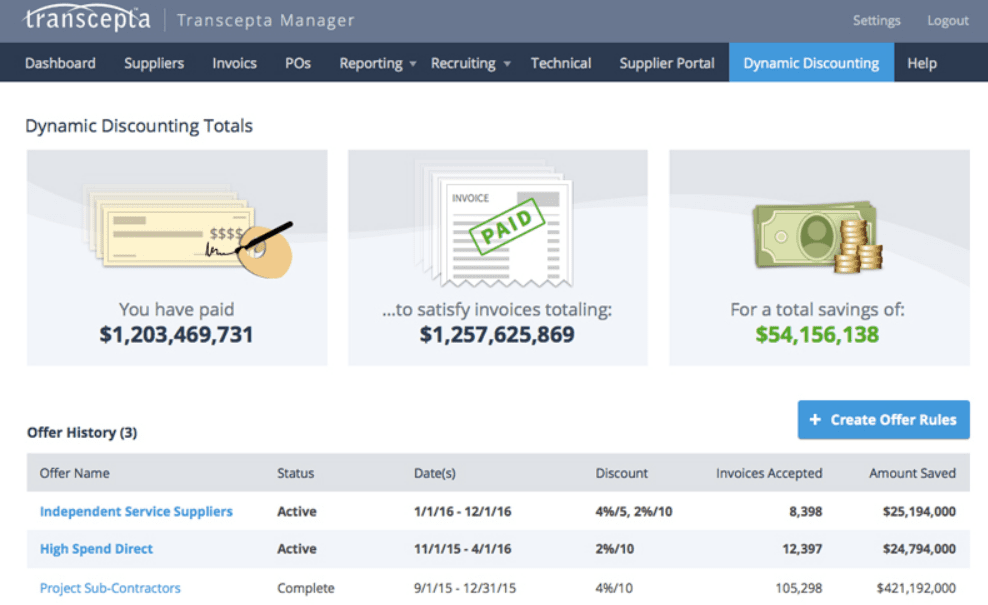The width and height of the screenshot is (988, 605).
Task: Select the Suppliers tab
Action: [153, 62]
